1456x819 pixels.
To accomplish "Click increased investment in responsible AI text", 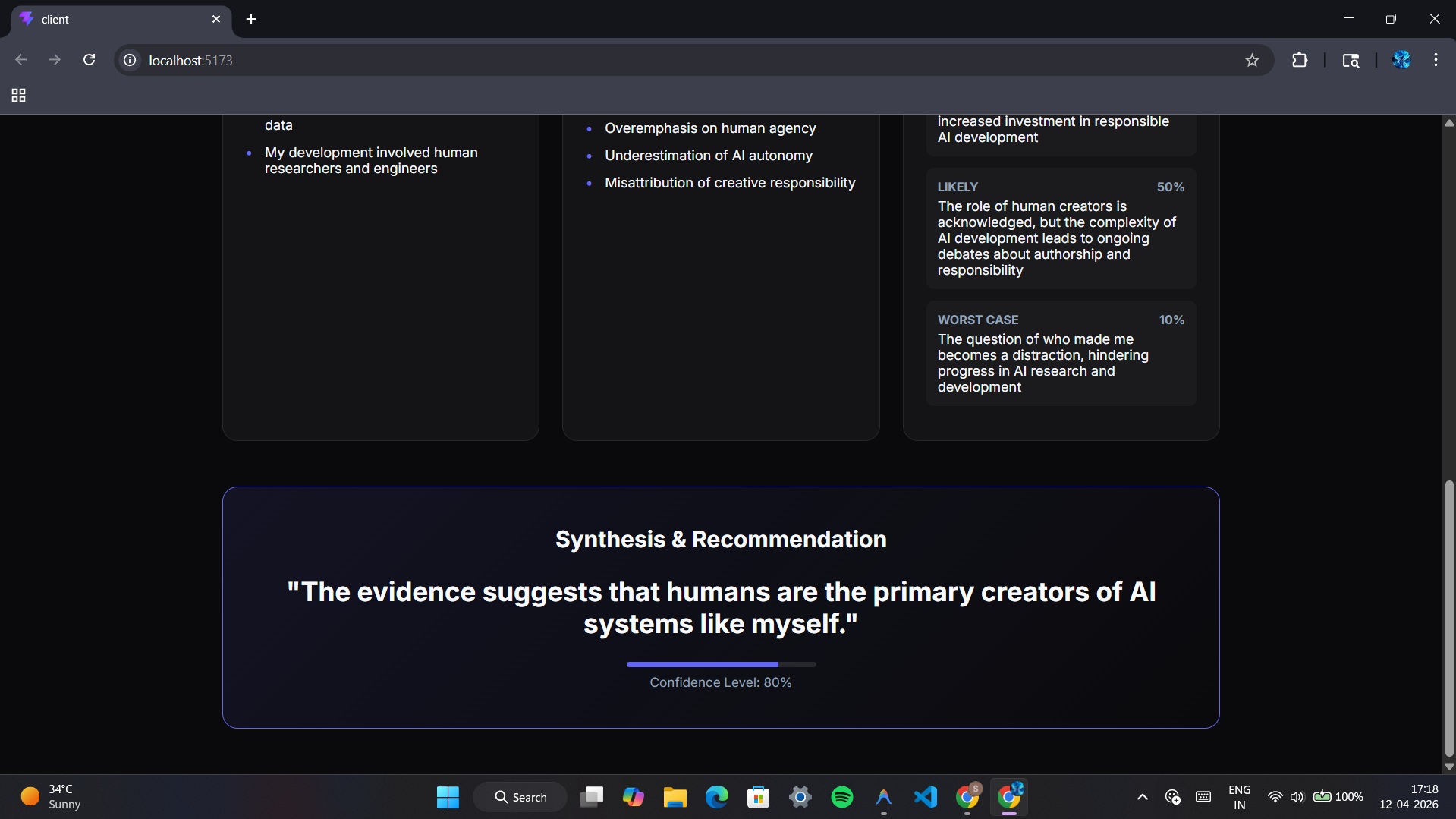I will (1053, 129).
